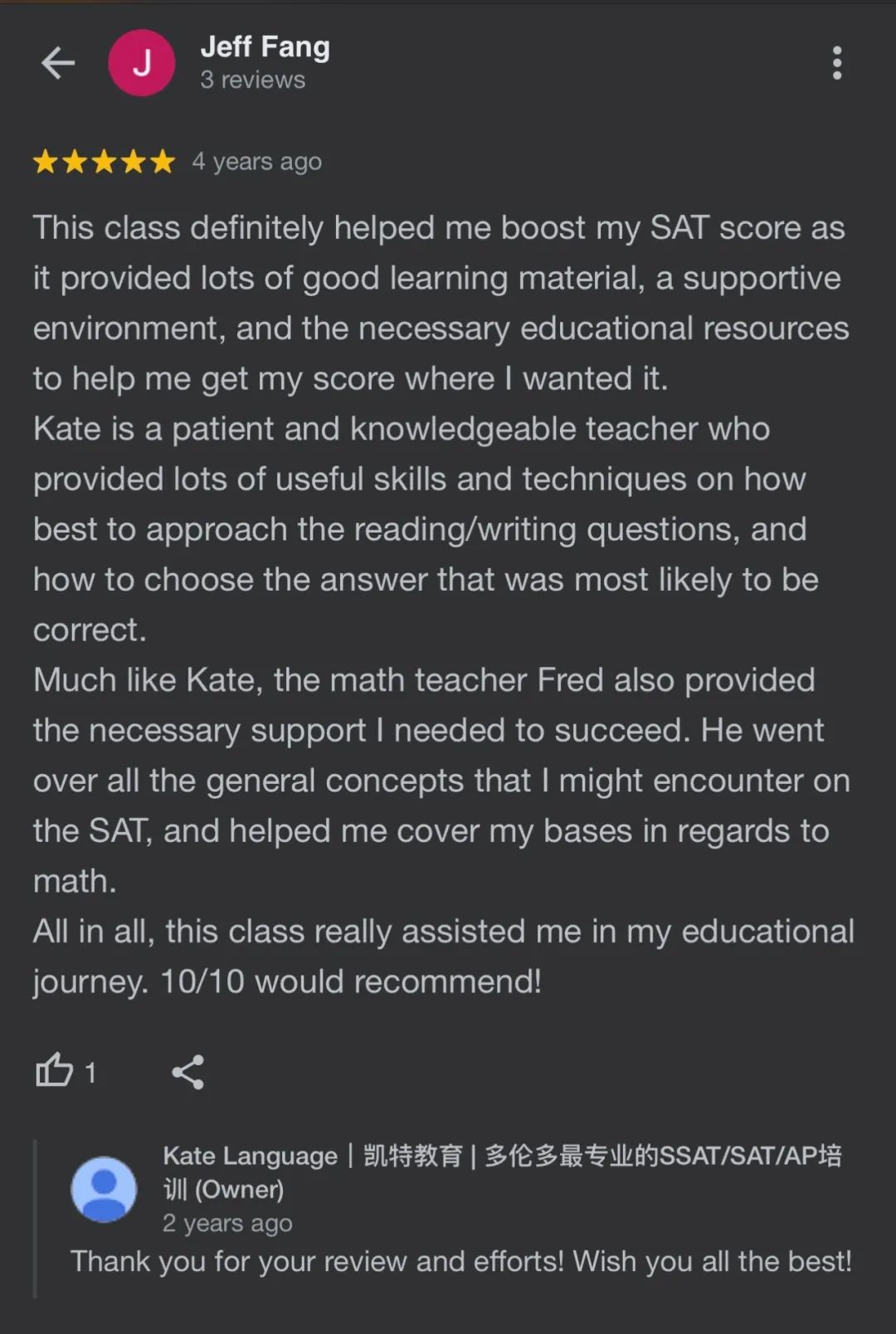Screen dimensions: 896x1334
Task: Click the '10/10 would recommend!' closing line
Action: coord(351,981)
